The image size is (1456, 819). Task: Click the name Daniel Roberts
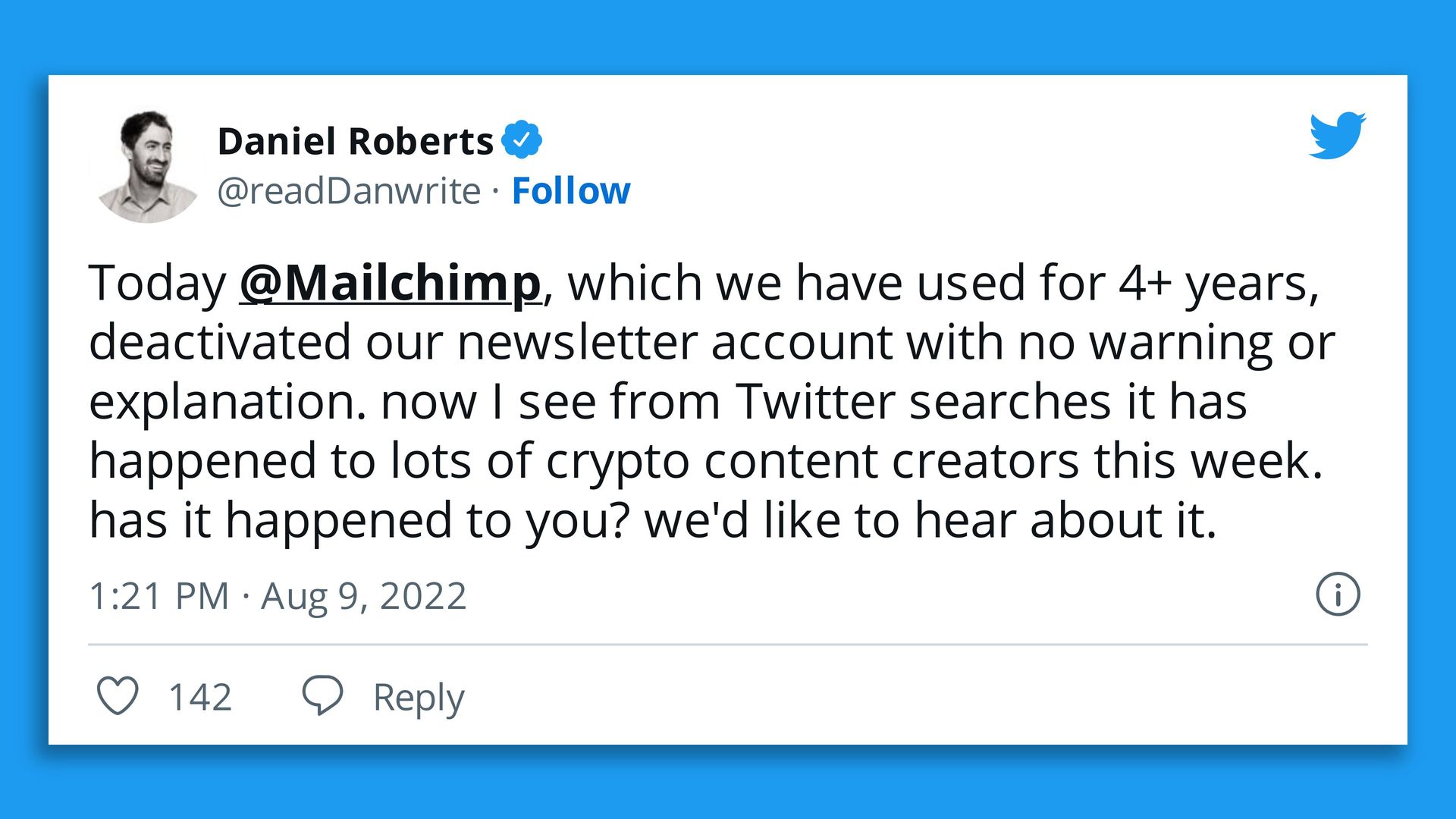pyautogui.click(x=356, y=139)
